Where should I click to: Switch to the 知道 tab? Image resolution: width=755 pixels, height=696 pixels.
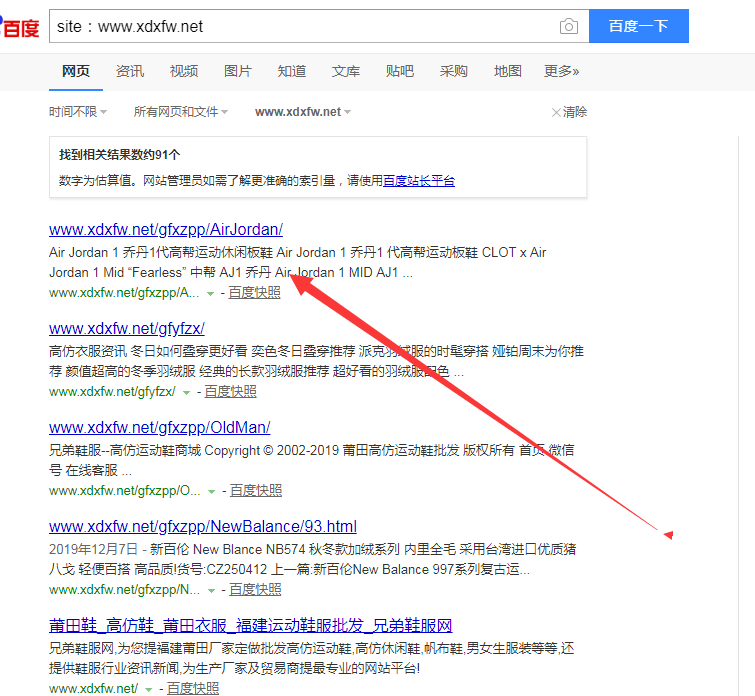click(x=292, y=71)
